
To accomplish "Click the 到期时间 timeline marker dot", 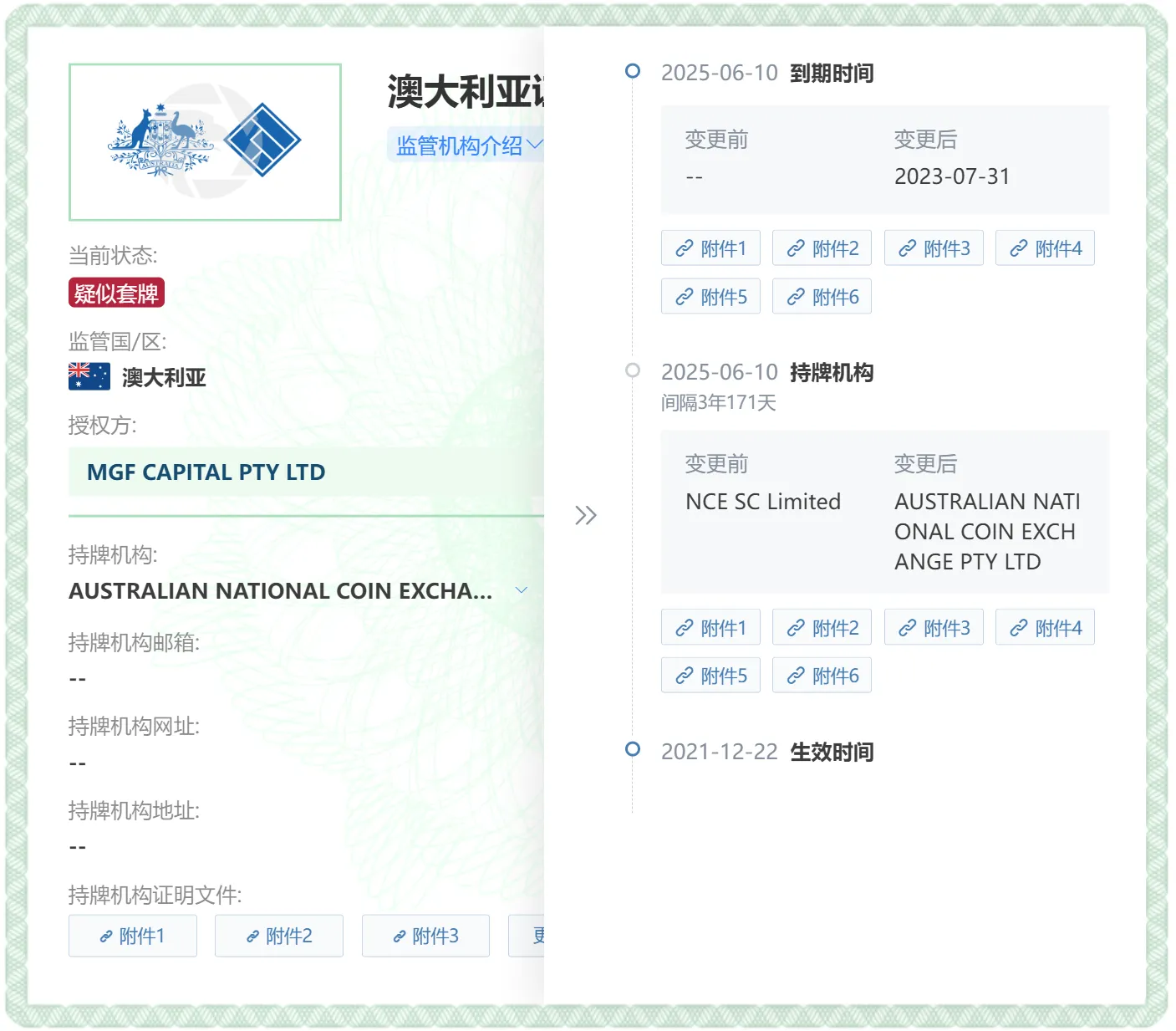I will [633, 71].
